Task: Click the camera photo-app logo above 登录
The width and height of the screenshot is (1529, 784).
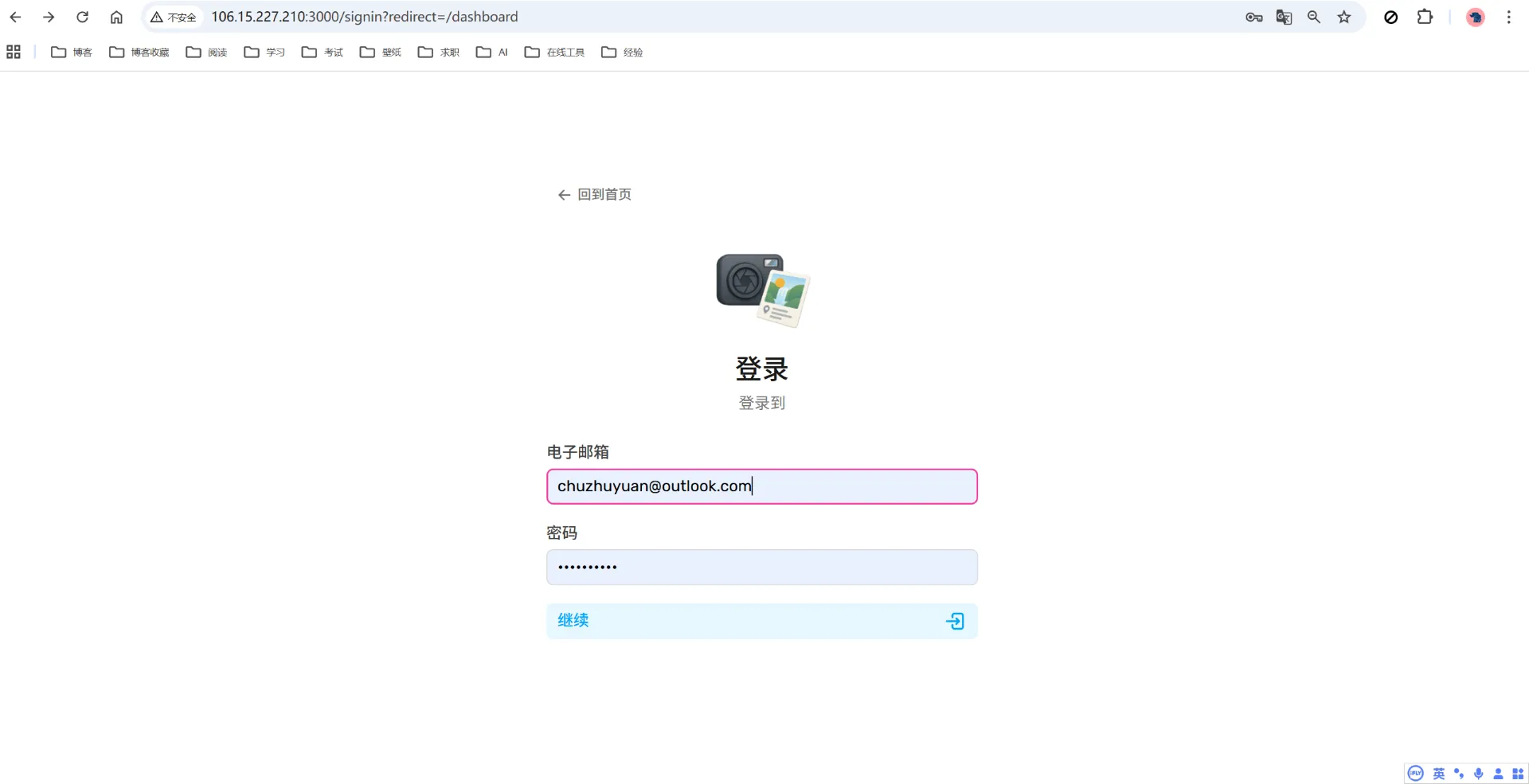Action: (761, 290)
